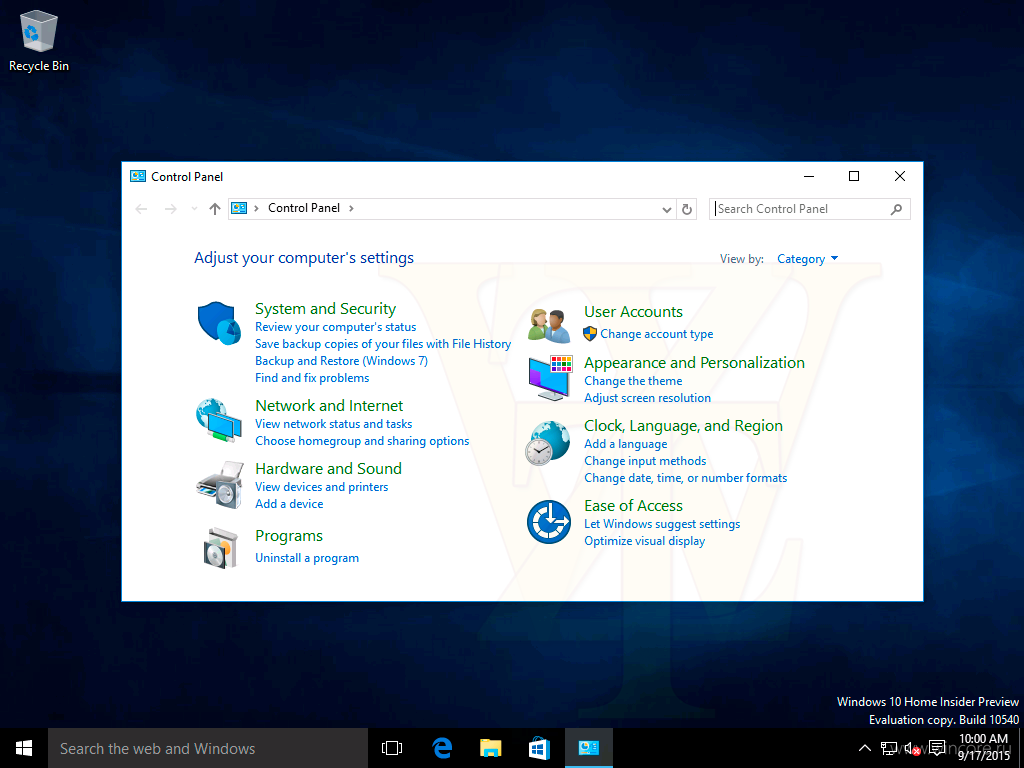This screenshot has height=768, width=1024.
Task: Open the Store from the taskbar
Action: point(539,748)
